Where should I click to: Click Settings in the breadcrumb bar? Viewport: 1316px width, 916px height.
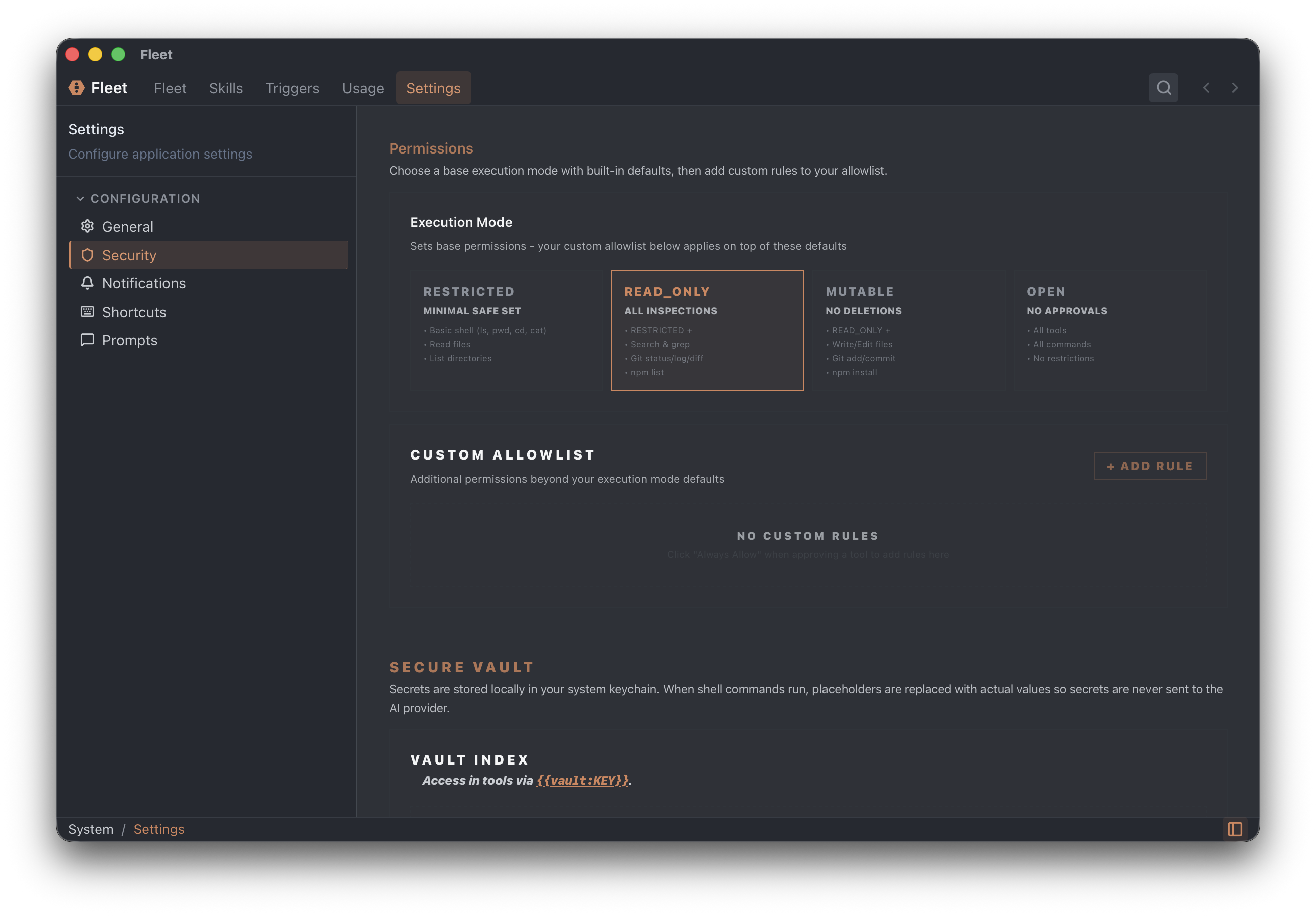[159, 829]
